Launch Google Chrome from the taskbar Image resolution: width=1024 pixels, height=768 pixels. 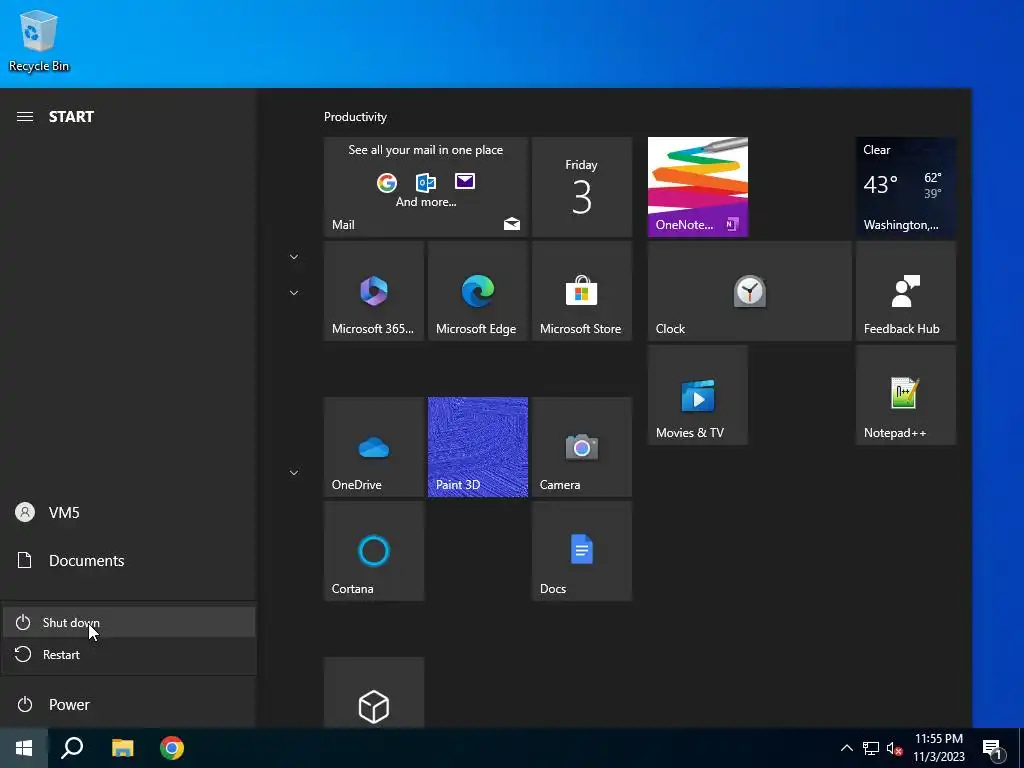point(172,748)
